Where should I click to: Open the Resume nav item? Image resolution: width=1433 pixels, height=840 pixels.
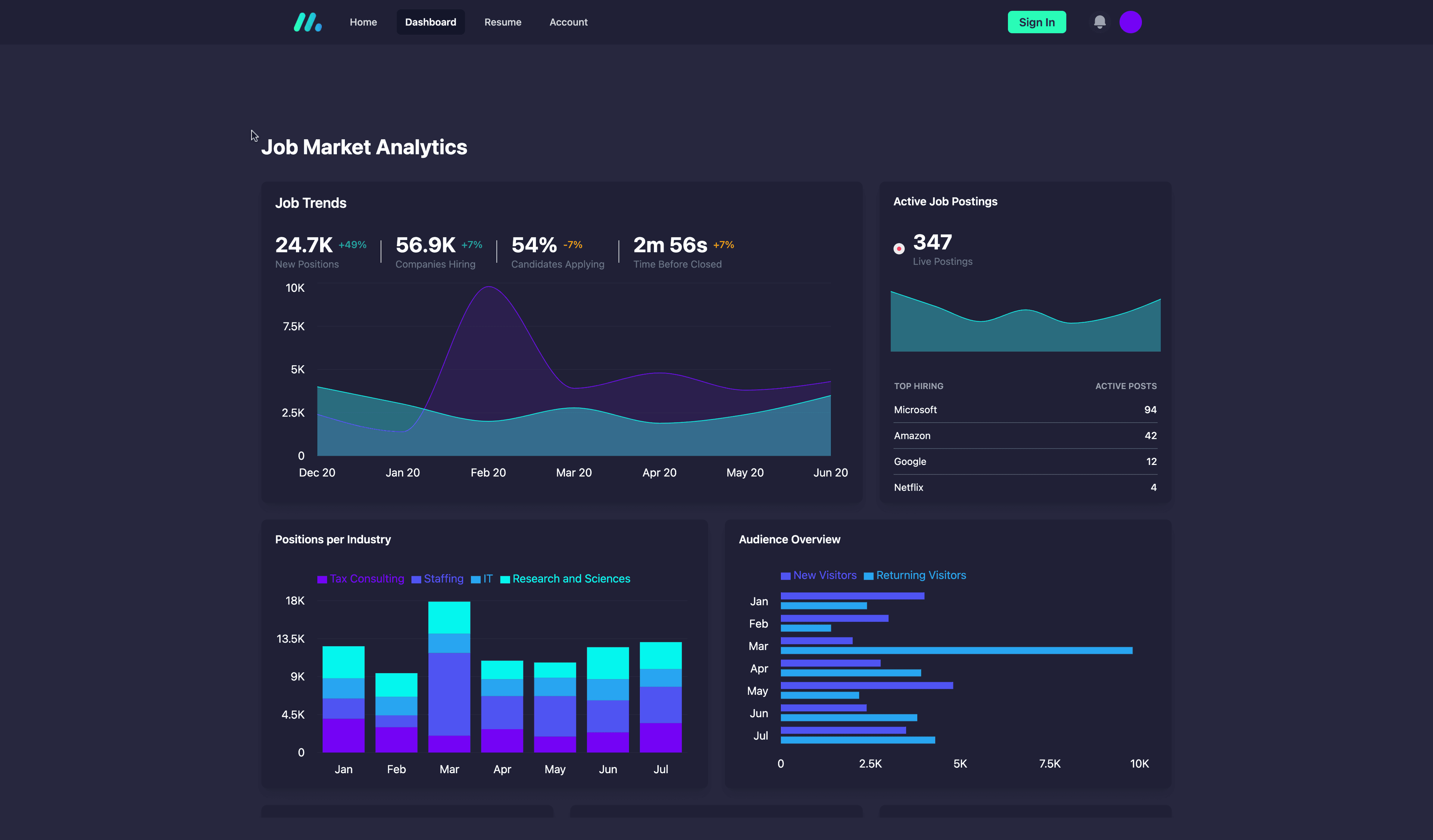click(502, 22)
